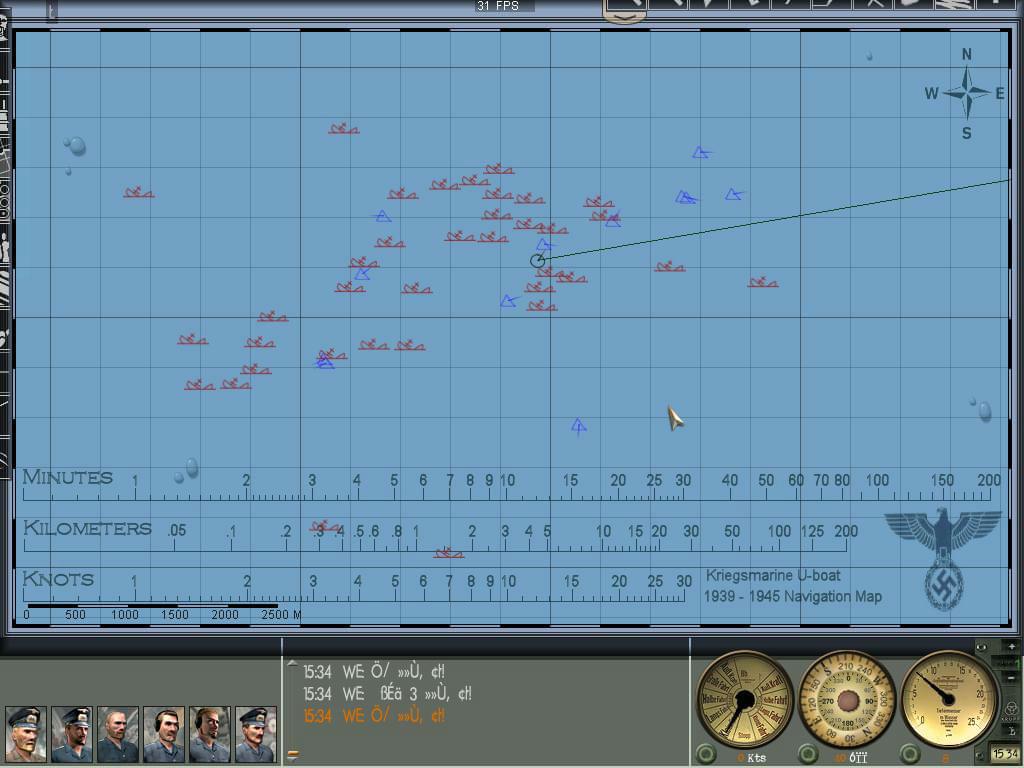Click the compass rose on the map
The image size is (1024, 768).
coord(967,93)
